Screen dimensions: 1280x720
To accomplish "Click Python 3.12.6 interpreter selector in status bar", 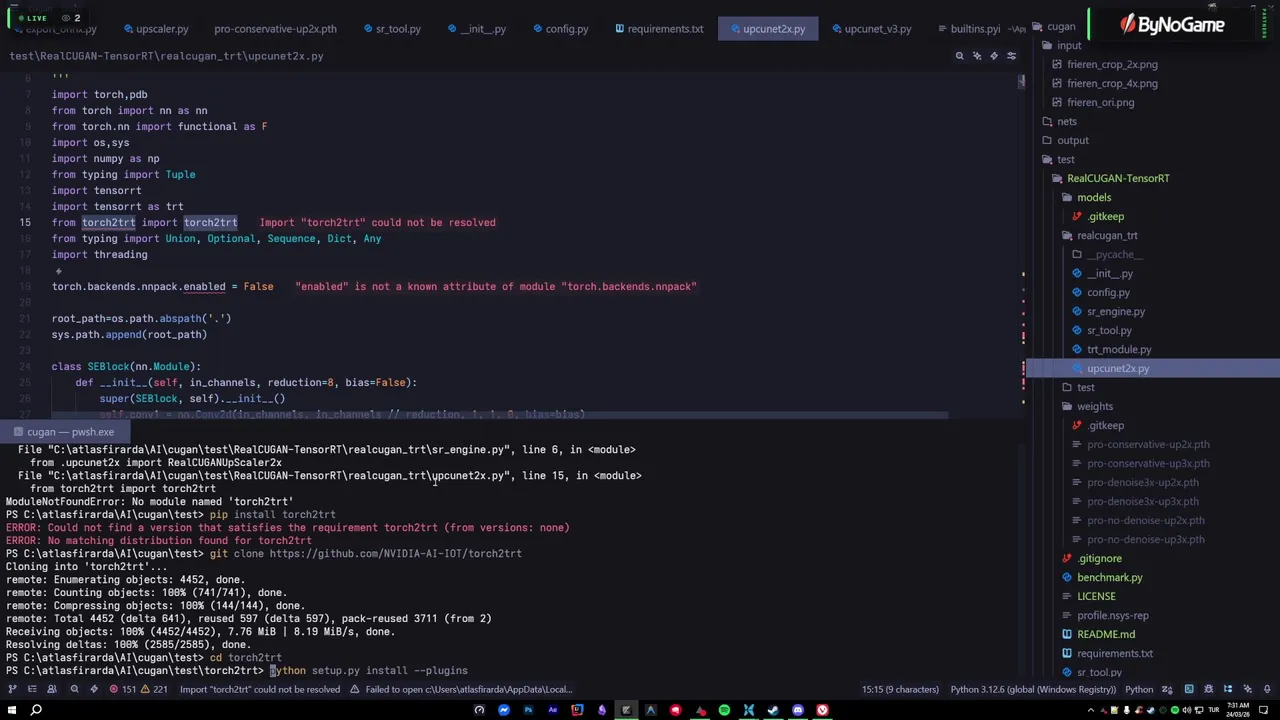I will click(x=1033, y=689).
